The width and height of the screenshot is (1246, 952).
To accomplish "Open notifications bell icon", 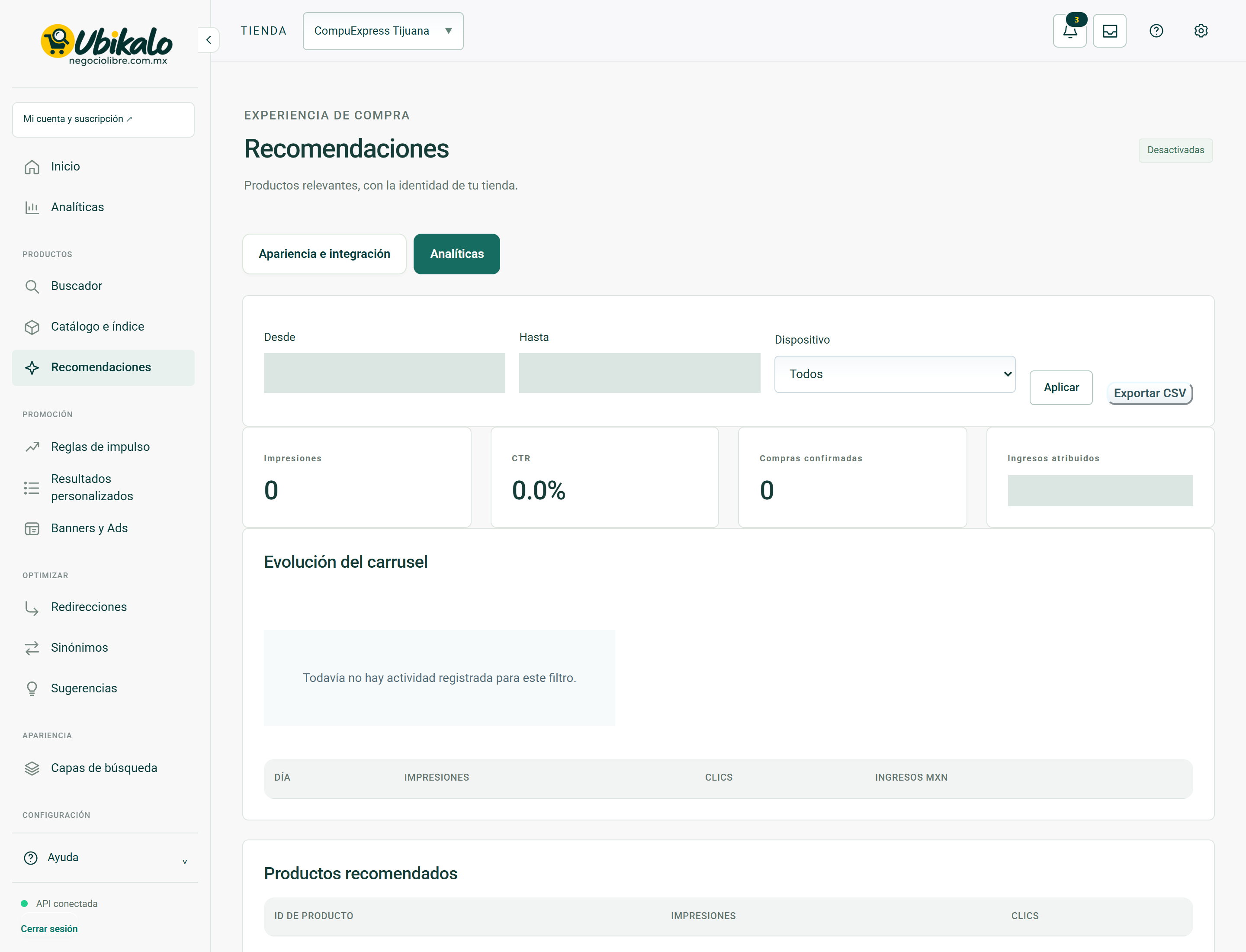I will point(1069,31).
